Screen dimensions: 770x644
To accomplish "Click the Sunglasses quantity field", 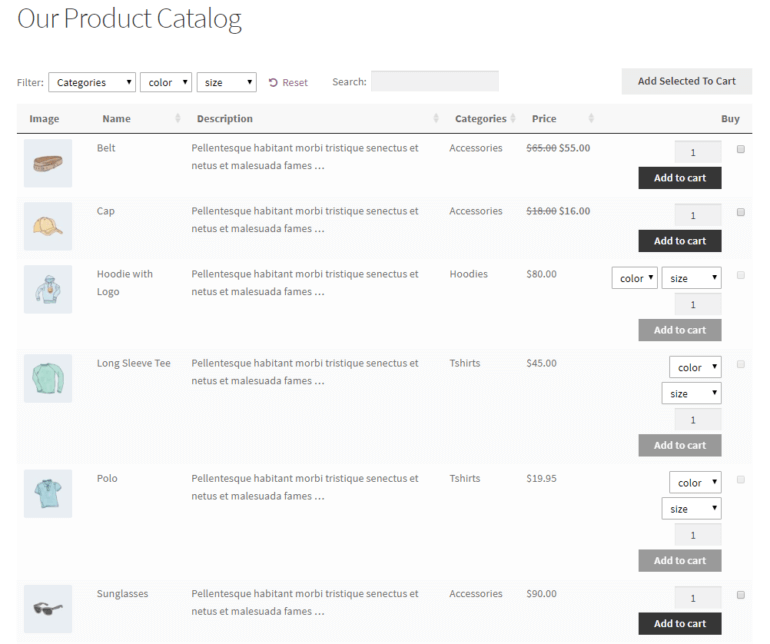I will point(698,597).
